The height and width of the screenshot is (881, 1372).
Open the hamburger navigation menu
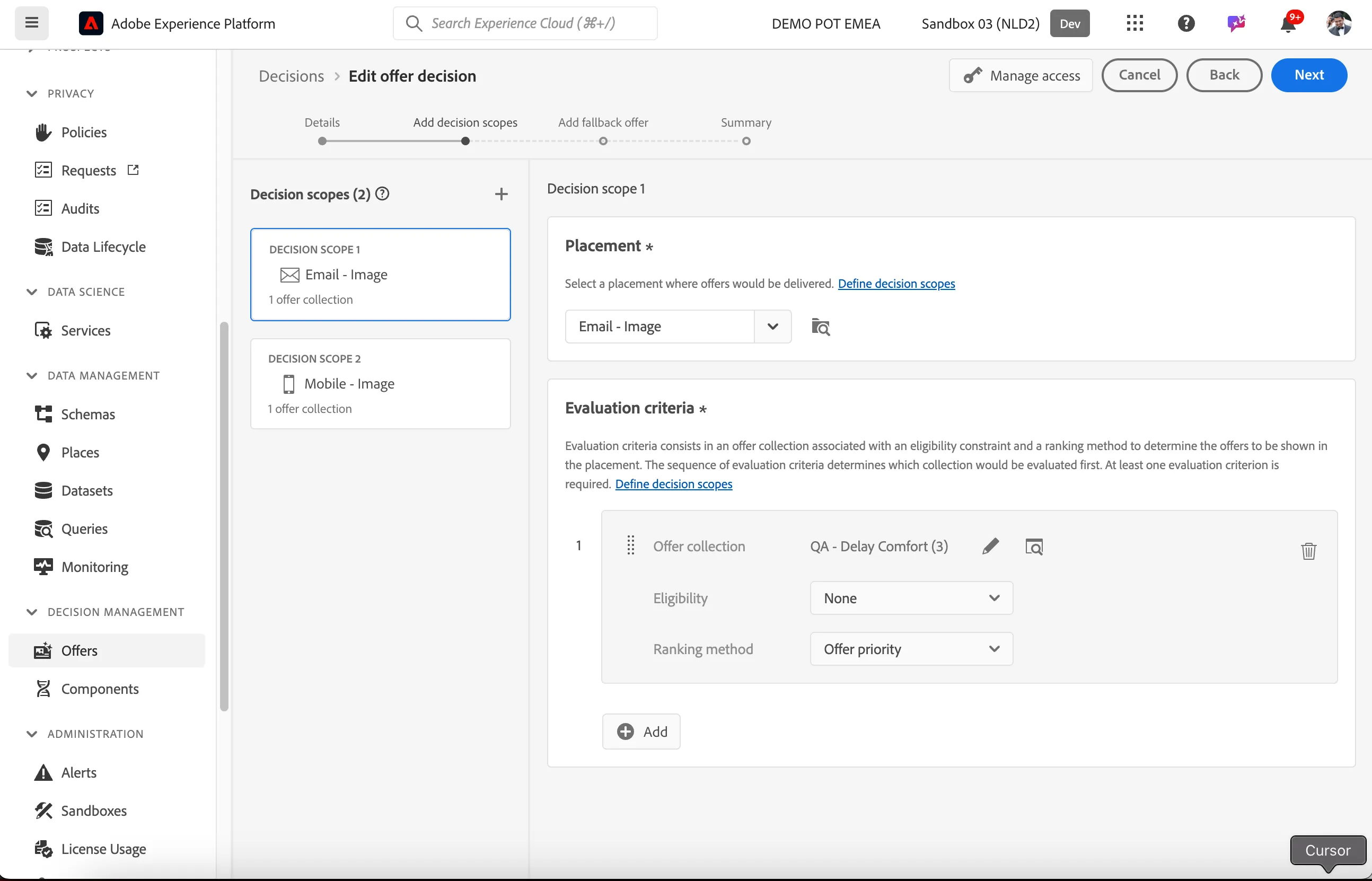coord(31,23)
